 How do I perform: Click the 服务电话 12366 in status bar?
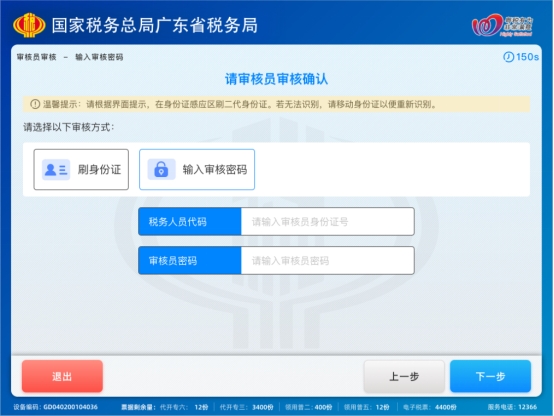(x=512, y=407)
